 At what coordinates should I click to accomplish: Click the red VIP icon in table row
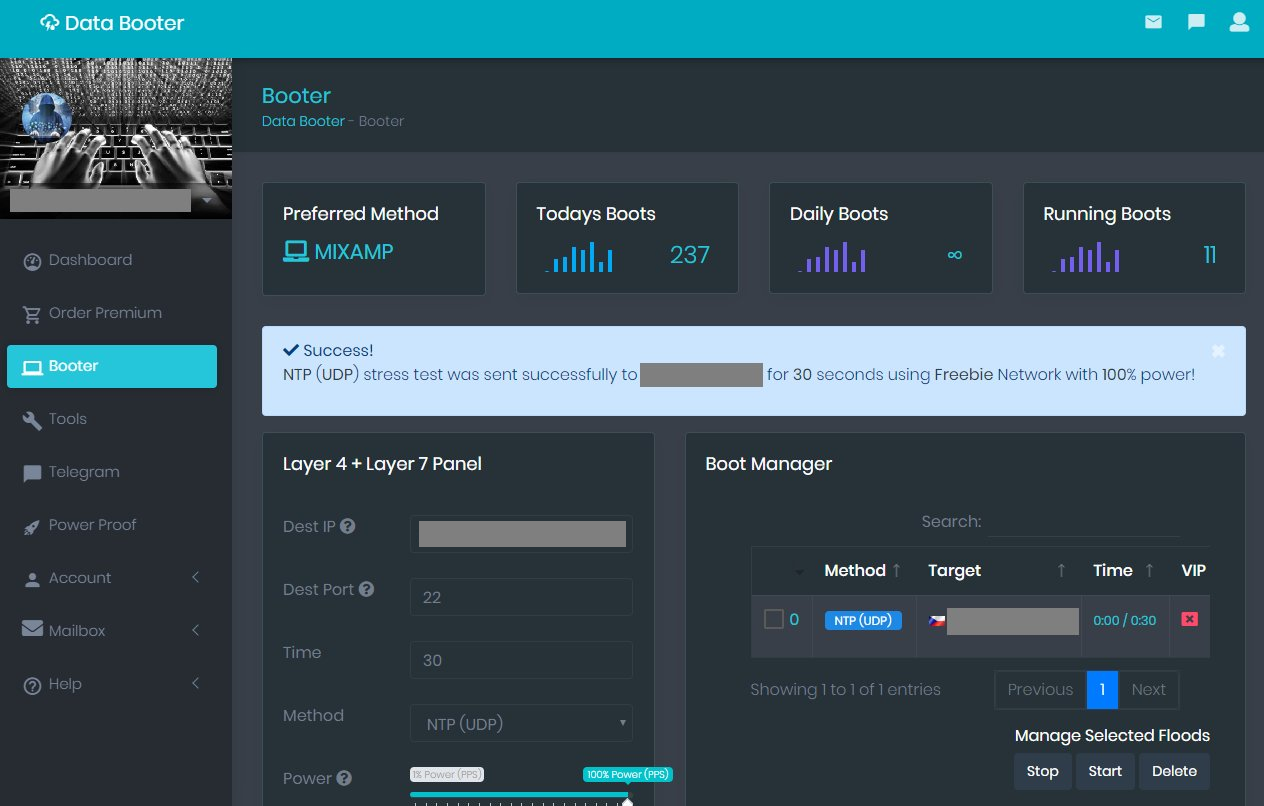coord(1190,620)
